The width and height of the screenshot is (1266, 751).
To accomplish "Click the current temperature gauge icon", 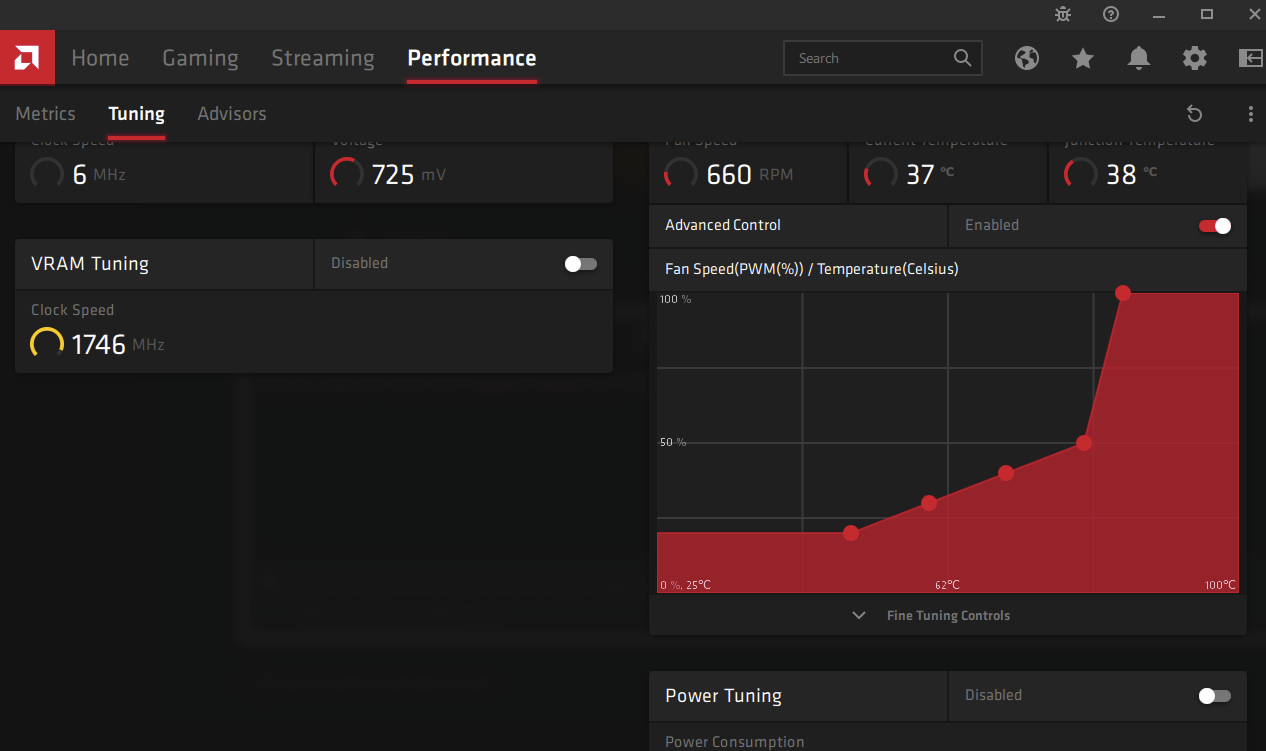I will [x=881, y=174].
